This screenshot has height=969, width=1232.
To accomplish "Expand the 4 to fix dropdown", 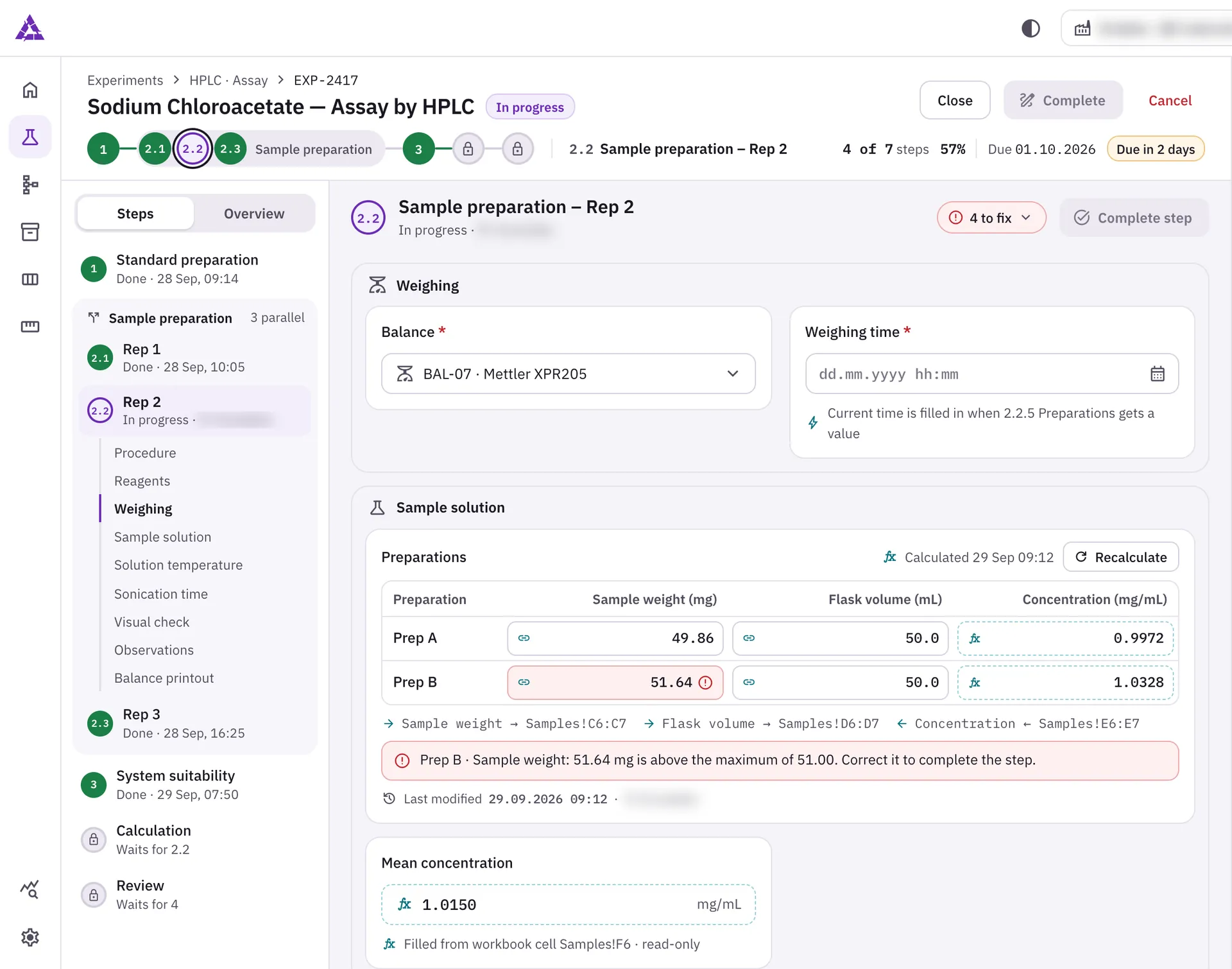I will [x=991, y=218].
